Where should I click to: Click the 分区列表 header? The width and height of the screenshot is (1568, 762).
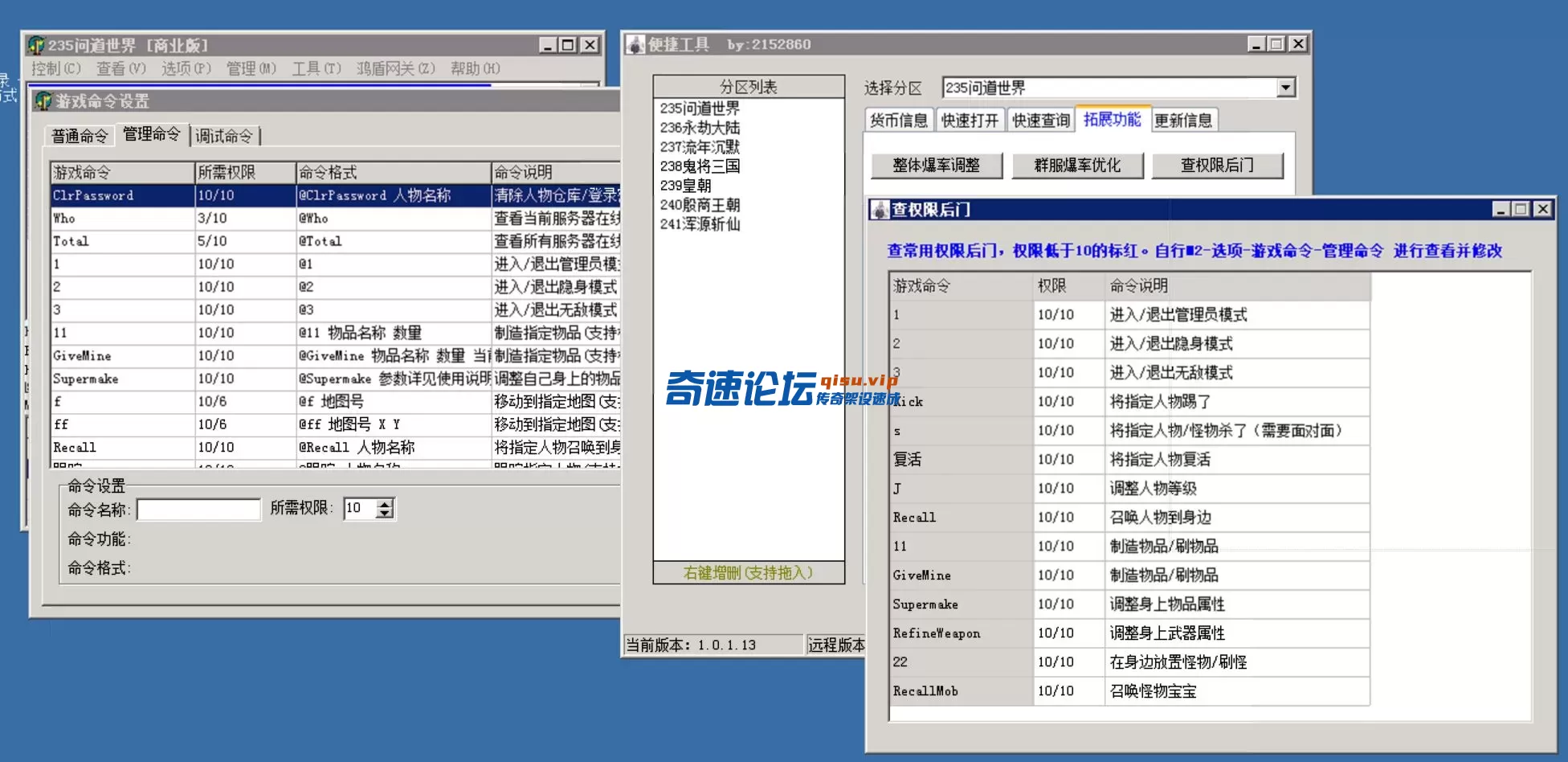coord(749,87)
